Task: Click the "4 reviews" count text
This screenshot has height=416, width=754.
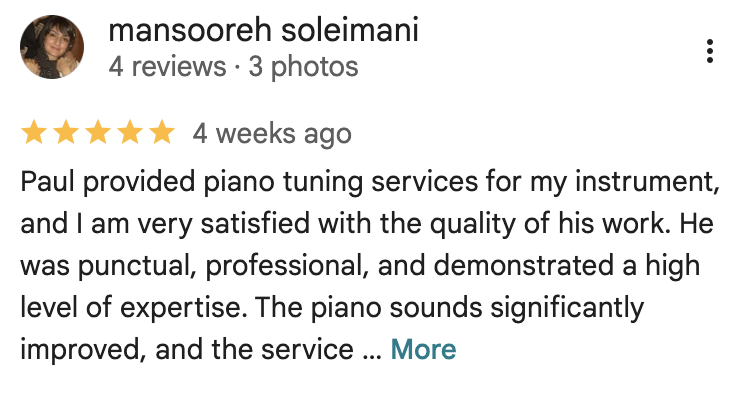Action: (167, 67)
